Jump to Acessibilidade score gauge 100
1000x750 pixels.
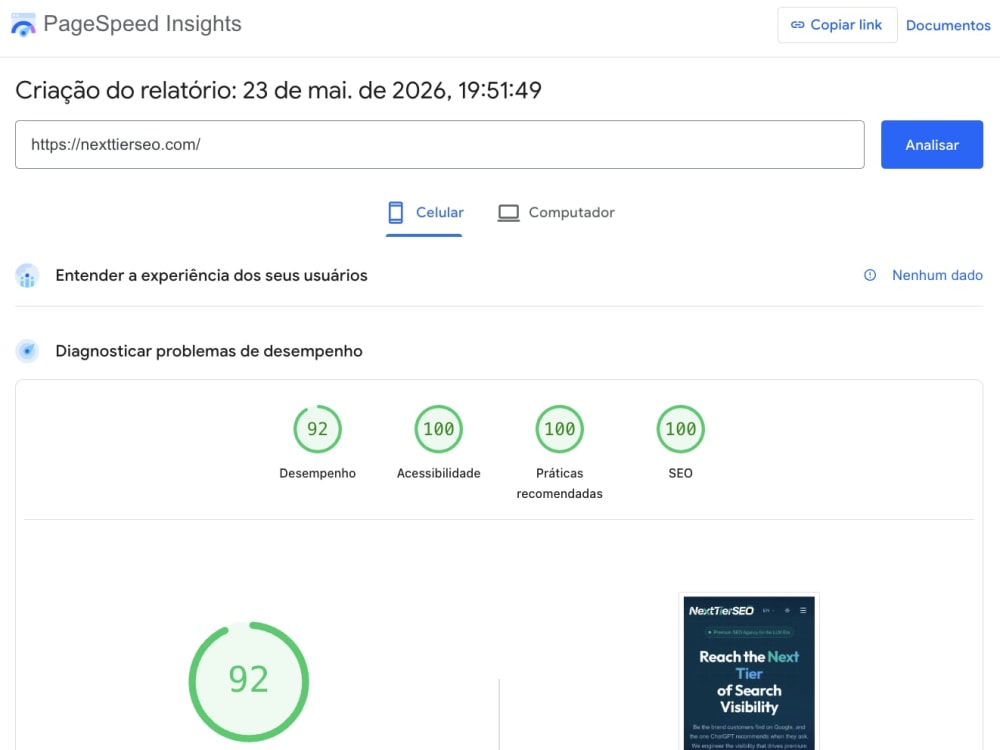(439, 429)
